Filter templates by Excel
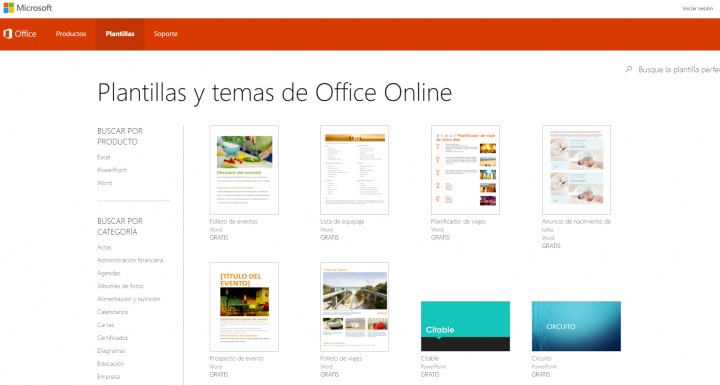 tap(103, 157)
